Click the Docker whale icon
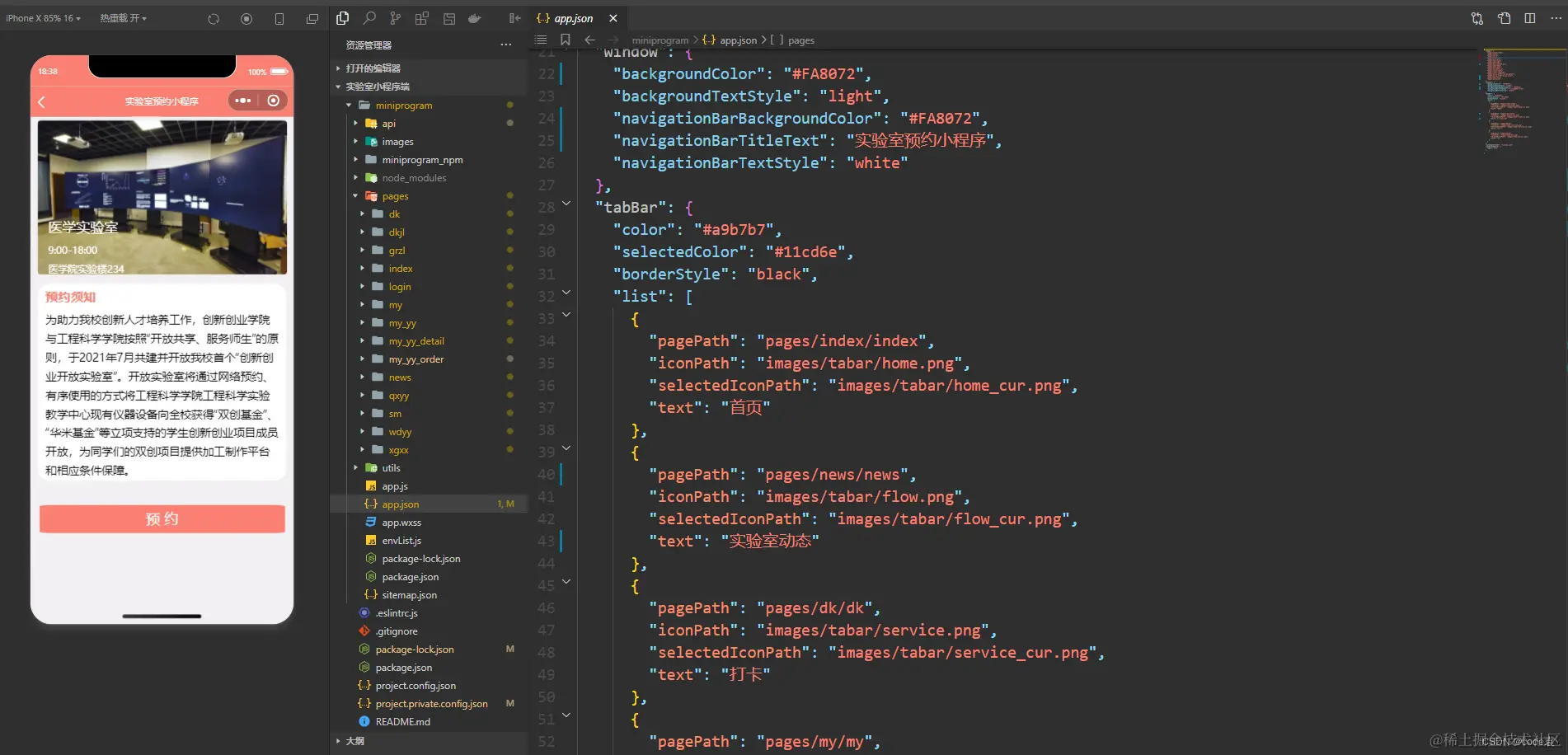The image size is (1568, 755). pyautogui.click(x=475, y=18)
